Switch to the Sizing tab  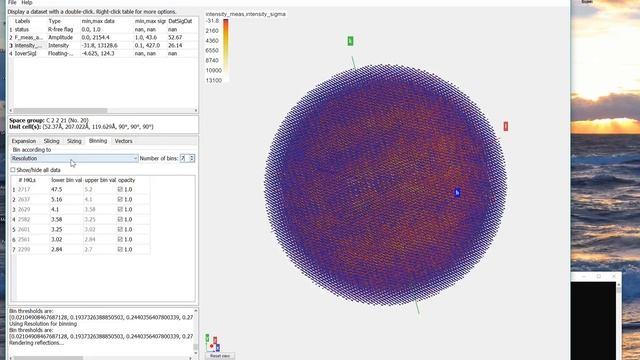[74, 141]
